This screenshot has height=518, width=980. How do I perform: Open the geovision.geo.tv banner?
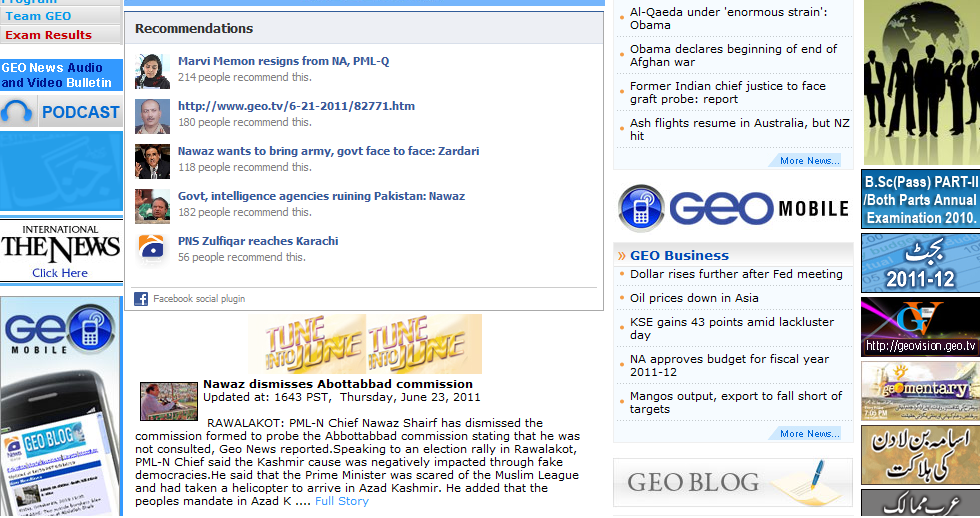[921, 327]
